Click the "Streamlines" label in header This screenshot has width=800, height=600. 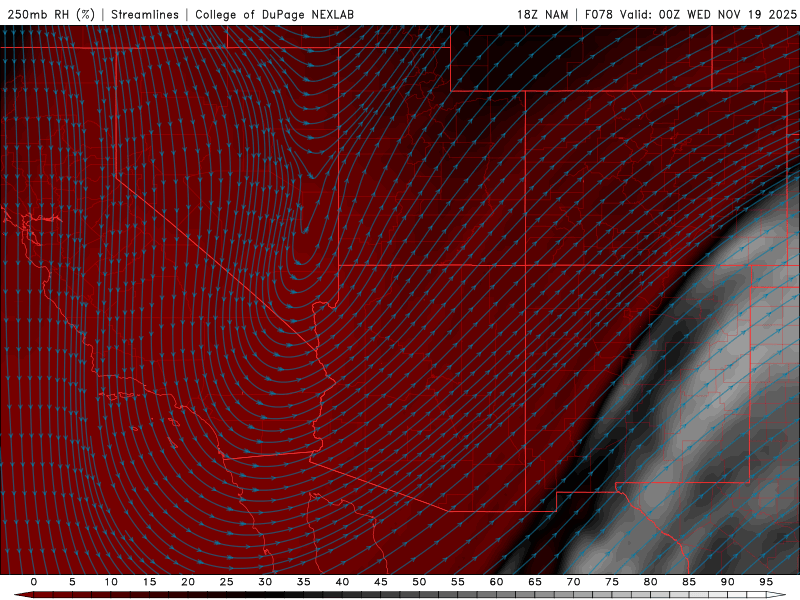pos(145,14)
